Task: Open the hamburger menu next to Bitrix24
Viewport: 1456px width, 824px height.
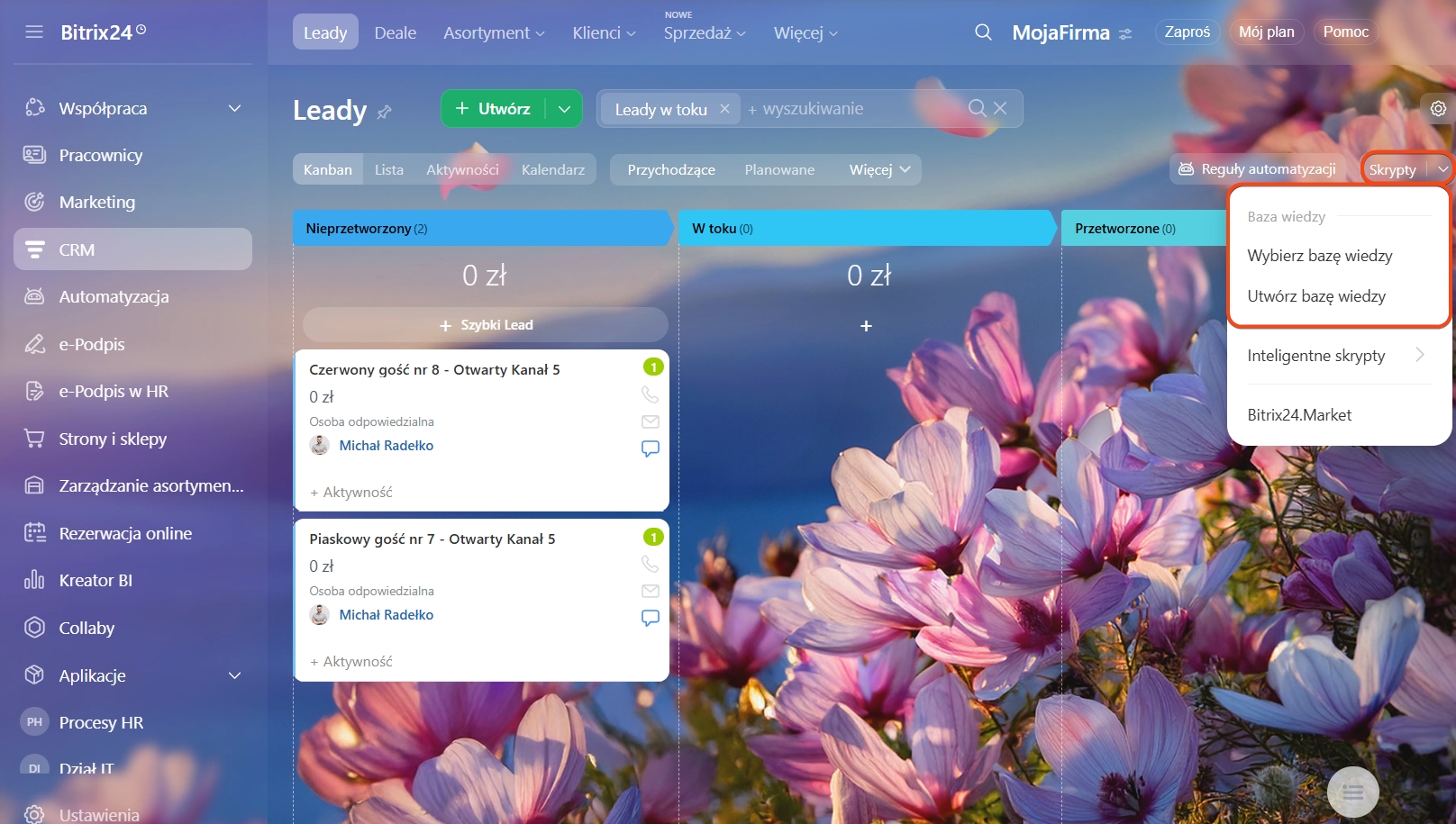Action: [34, 32]
